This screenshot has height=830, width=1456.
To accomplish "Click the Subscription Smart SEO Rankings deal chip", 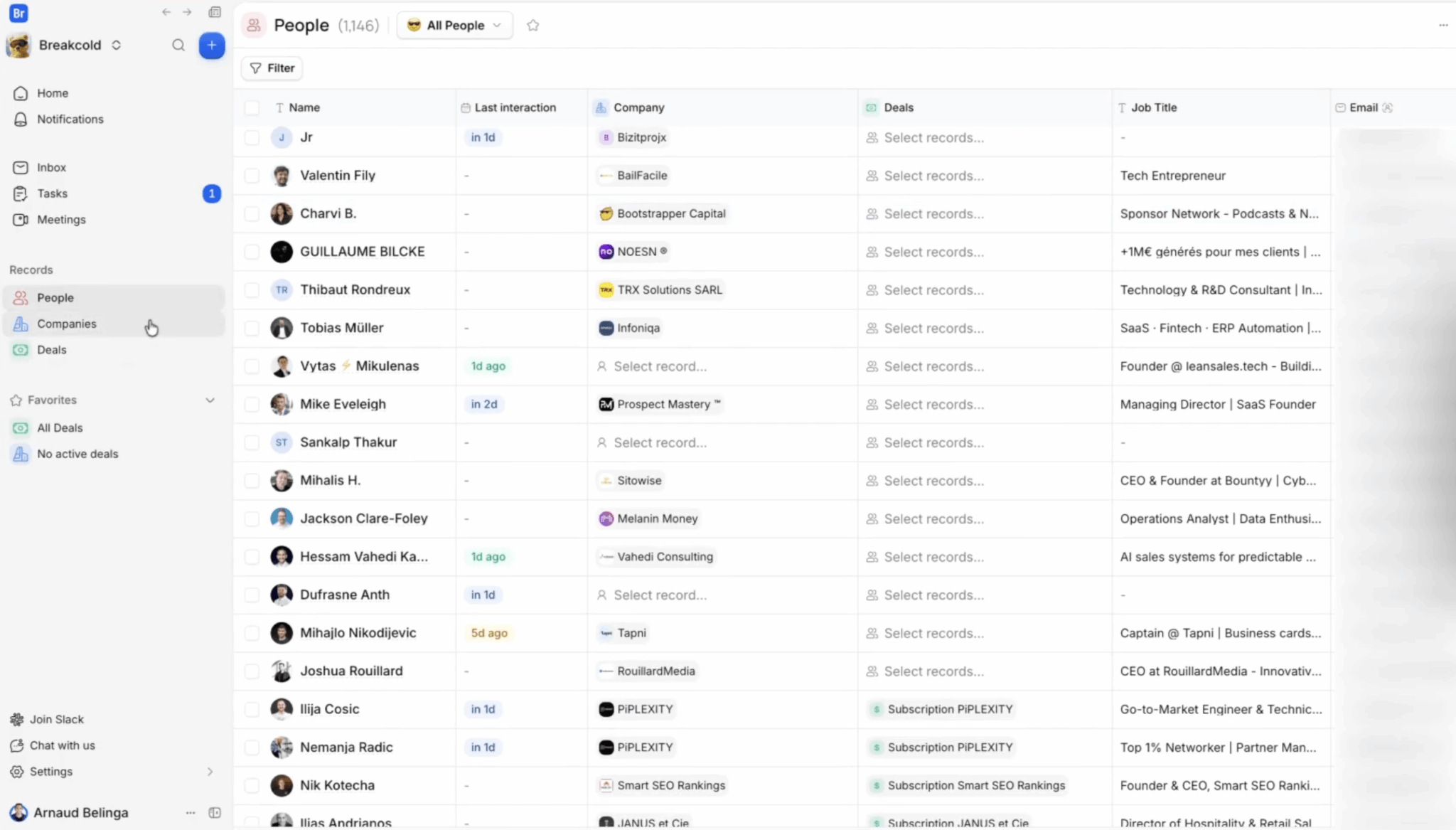I will [x=968, y=786].
